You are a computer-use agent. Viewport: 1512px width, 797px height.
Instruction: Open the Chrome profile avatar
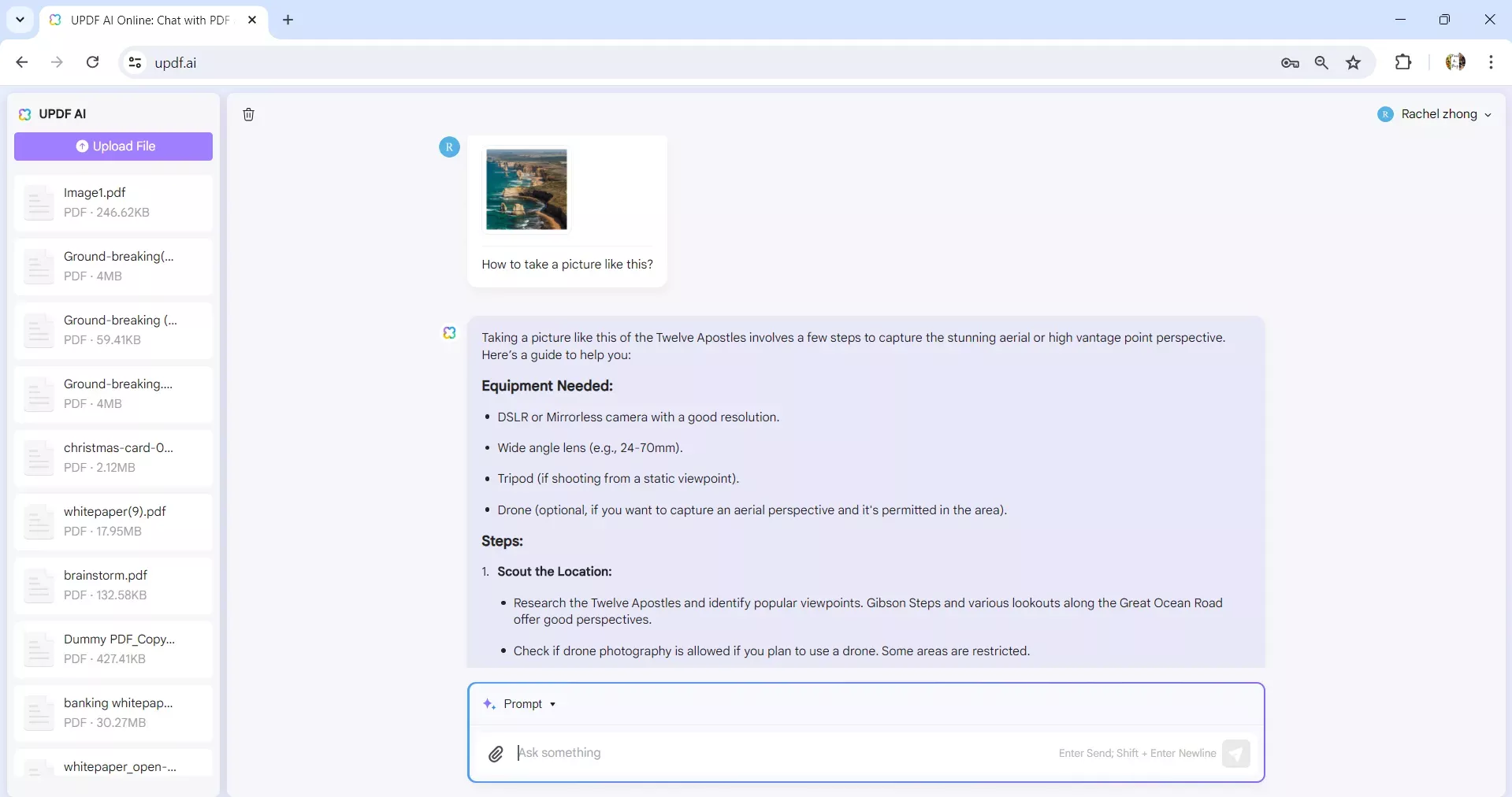click(x=1455, y=62)
